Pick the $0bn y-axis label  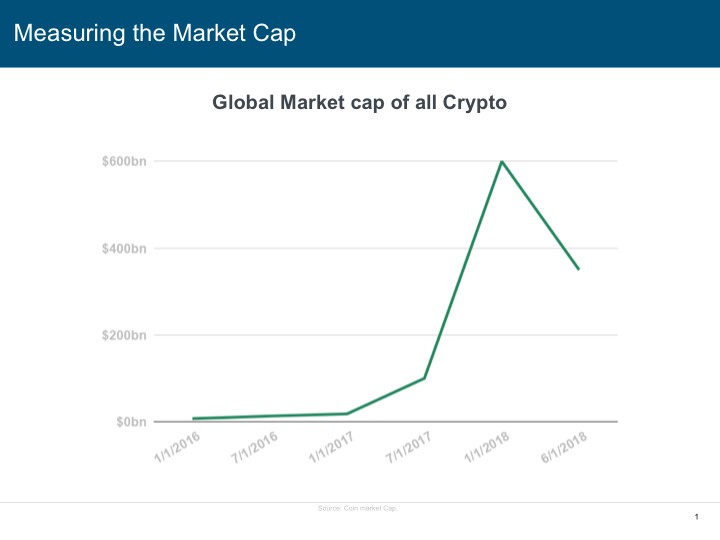click(x=129, y=422)
